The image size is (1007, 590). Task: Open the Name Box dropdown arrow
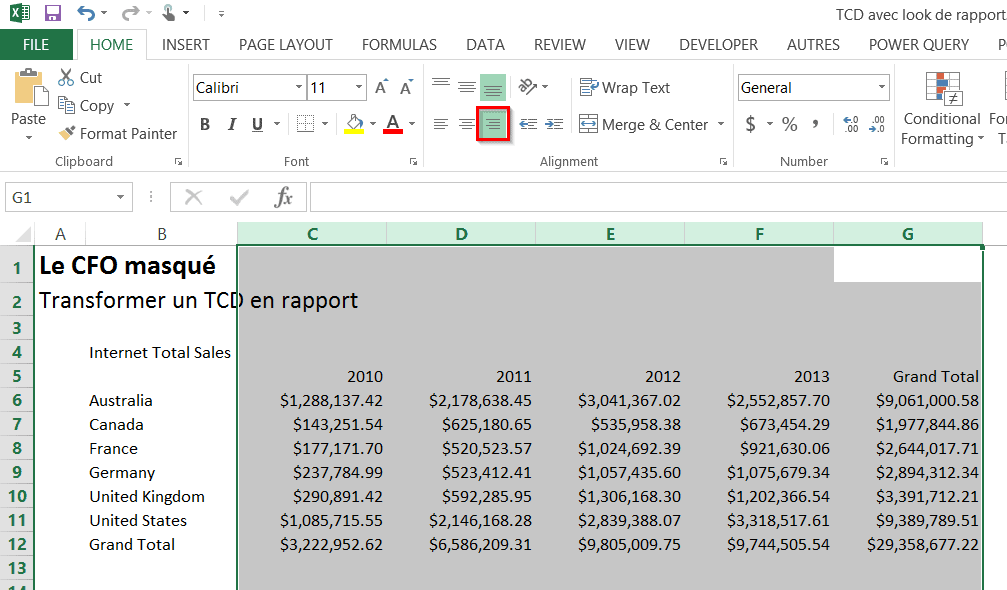click(121, 198)
